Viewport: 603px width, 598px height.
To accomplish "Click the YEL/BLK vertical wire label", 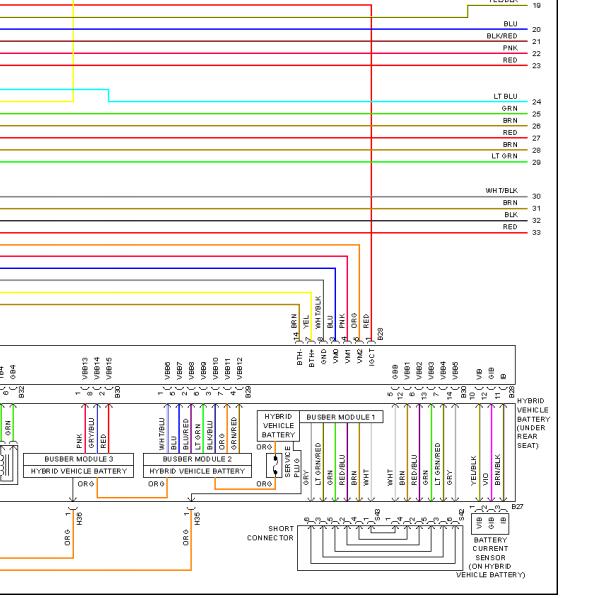I will coord(474,471).
